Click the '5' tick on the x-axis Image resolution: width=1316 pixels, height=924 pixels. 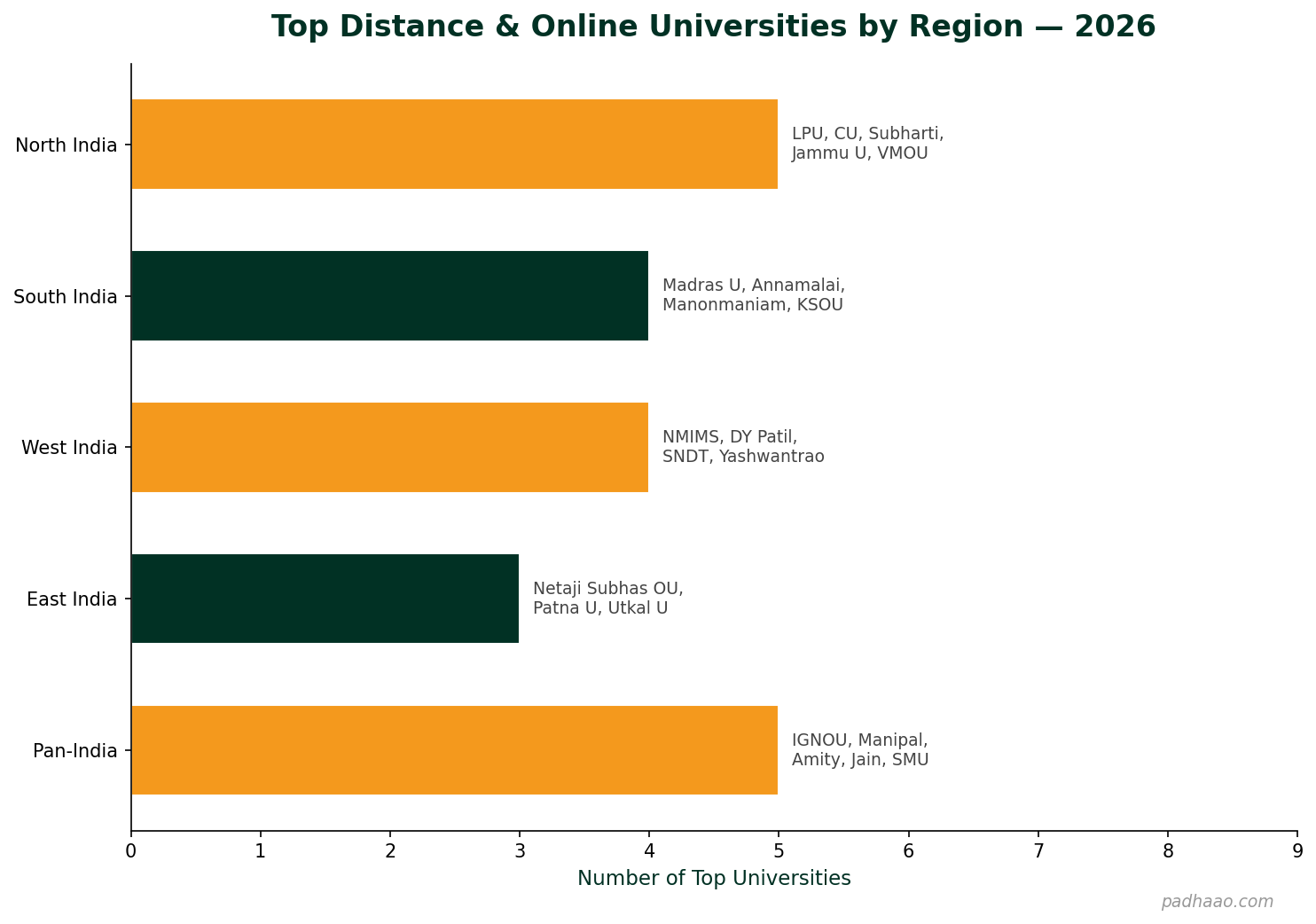[778, 850]
